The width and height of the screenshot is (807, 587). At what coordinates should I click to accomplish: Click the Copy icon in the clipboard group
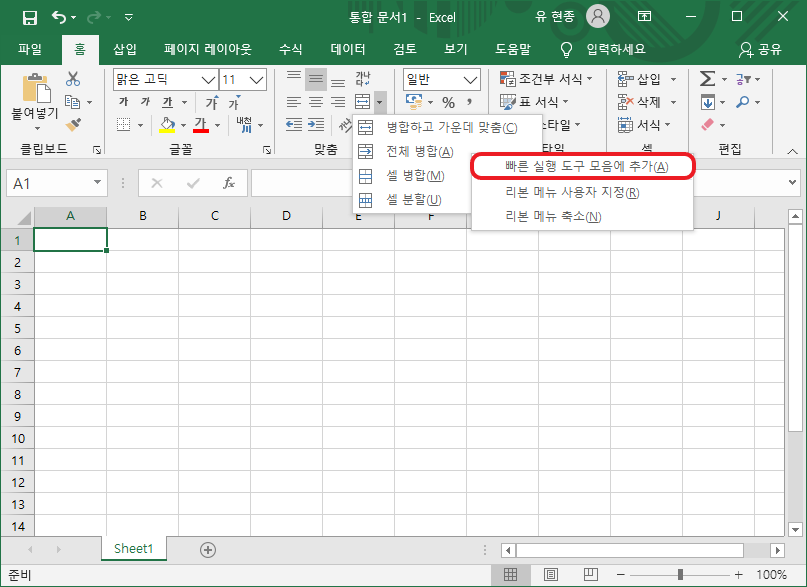point(73,102)
